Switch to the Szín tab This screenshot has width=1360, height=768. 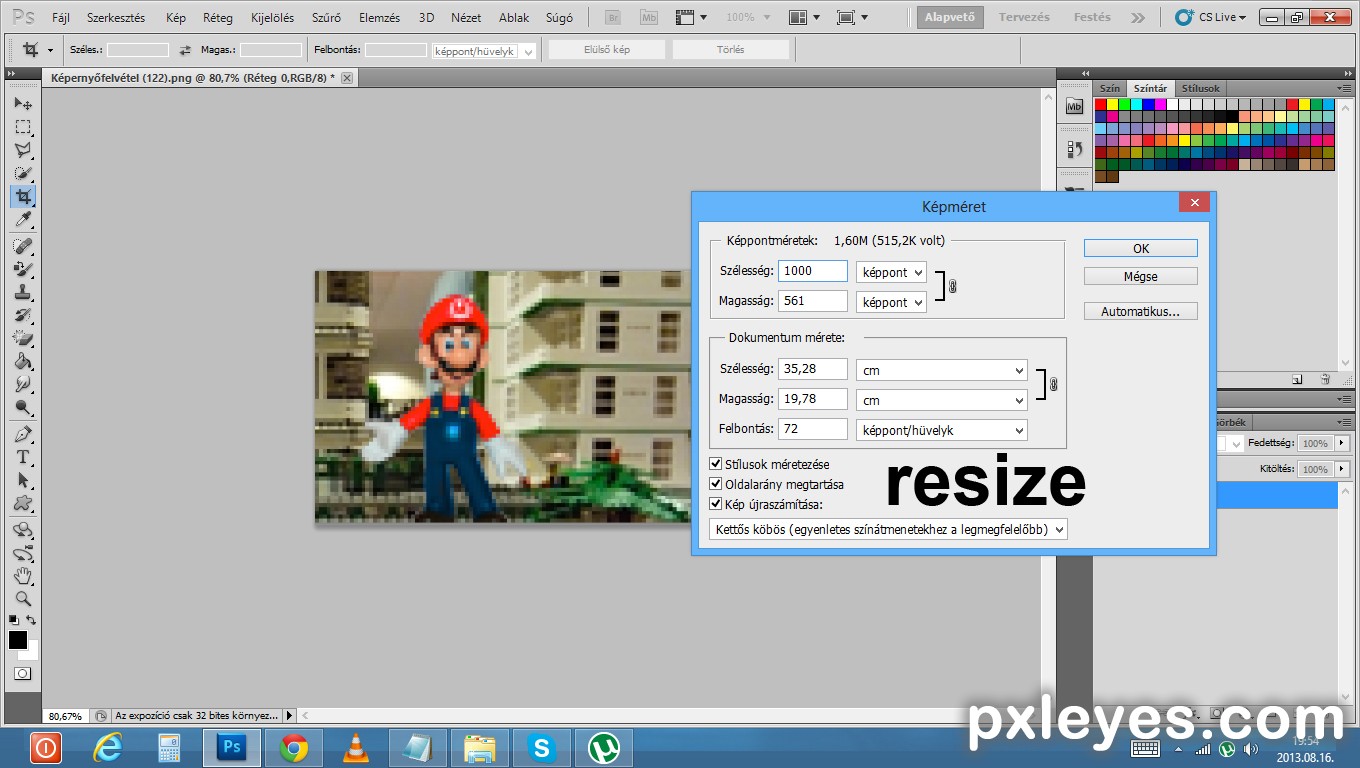[x=1110, y=88]
